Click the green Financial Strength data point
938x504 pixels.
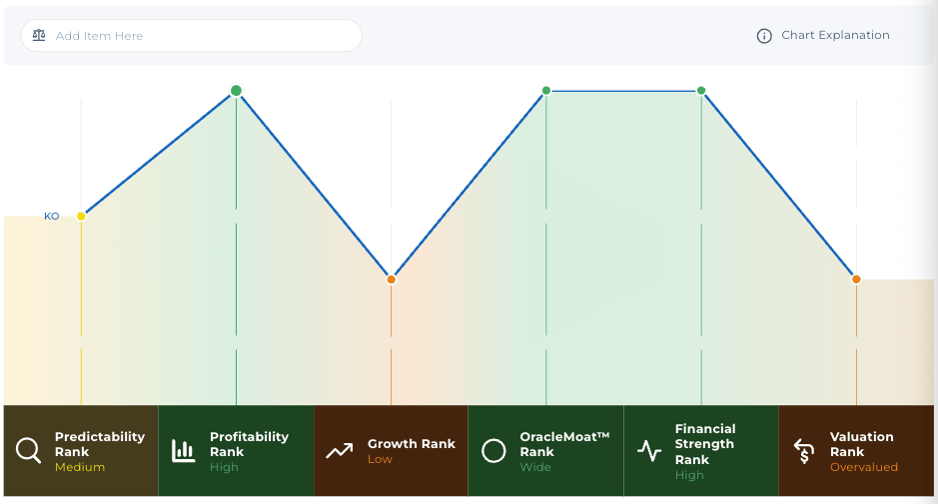[x=701, y=91]
